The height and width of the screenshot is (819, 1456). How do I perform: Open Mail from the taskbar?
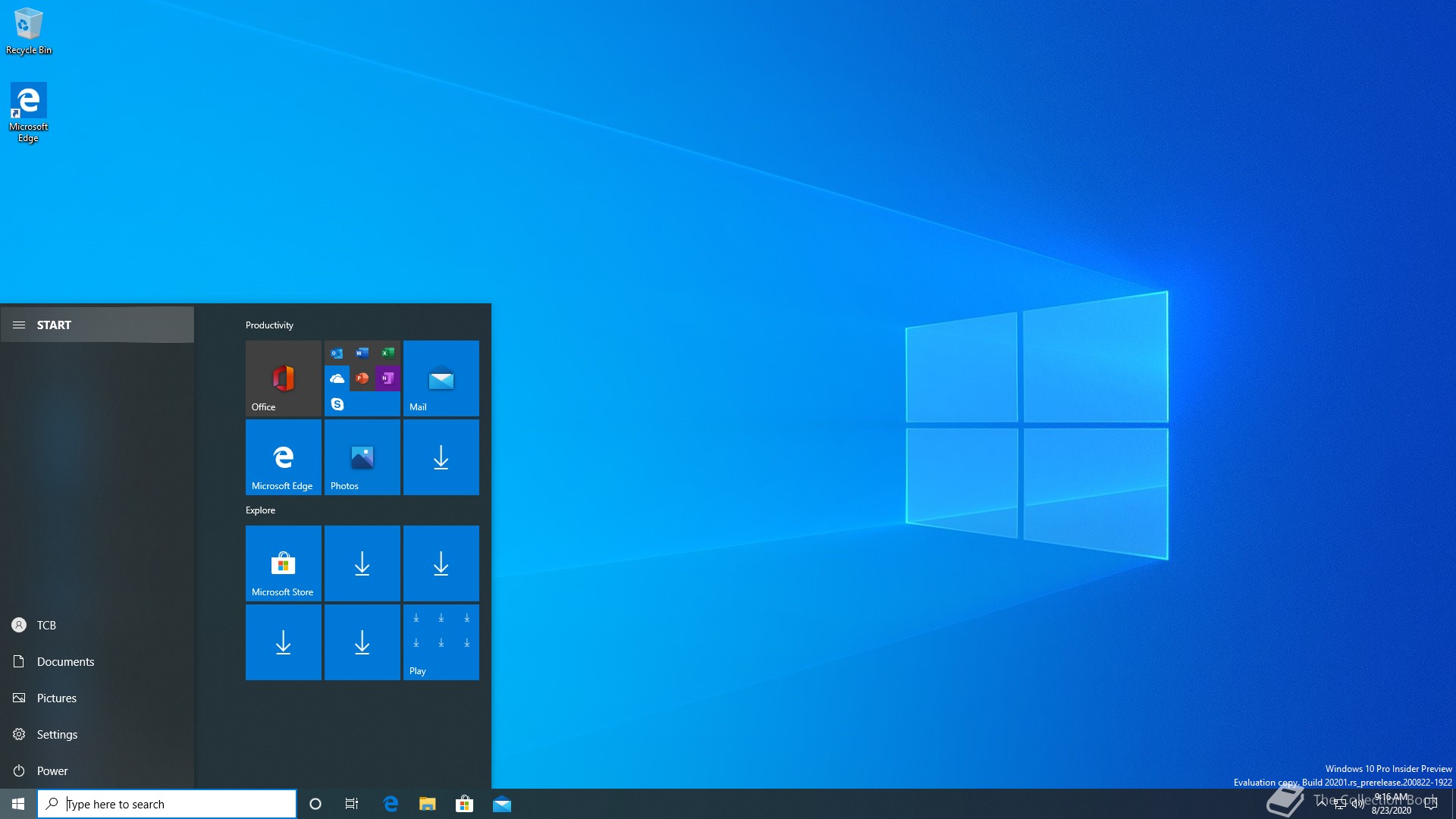pyautogui.click(x=502, y=804)
